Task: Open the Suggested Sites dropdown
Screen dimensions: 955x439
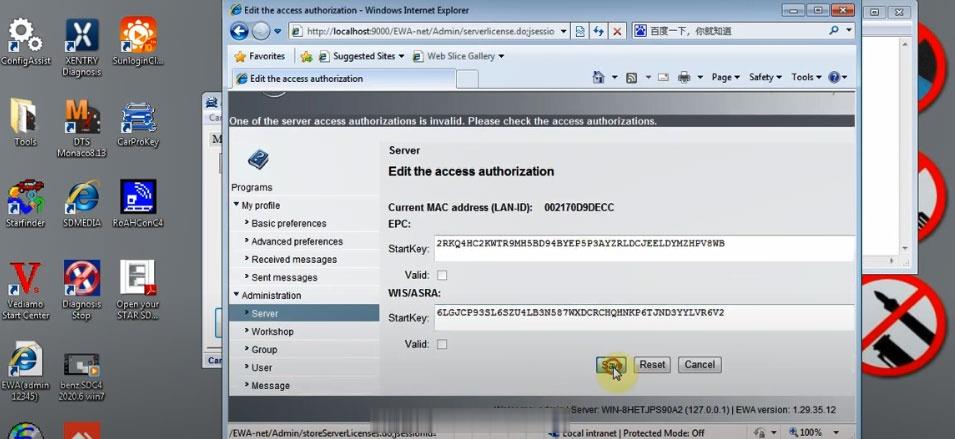Action: (361, 56)
